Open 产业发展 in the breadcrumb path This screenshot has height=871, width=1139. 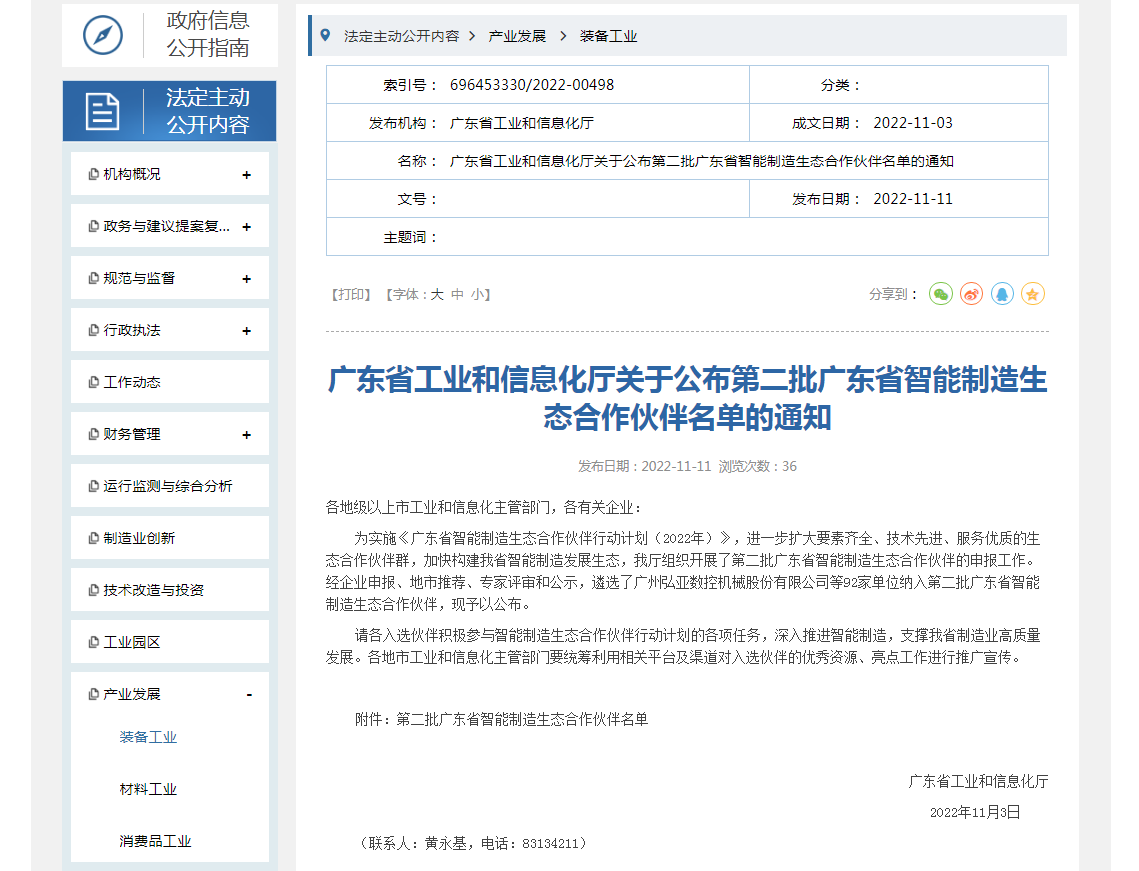[517, 36]
